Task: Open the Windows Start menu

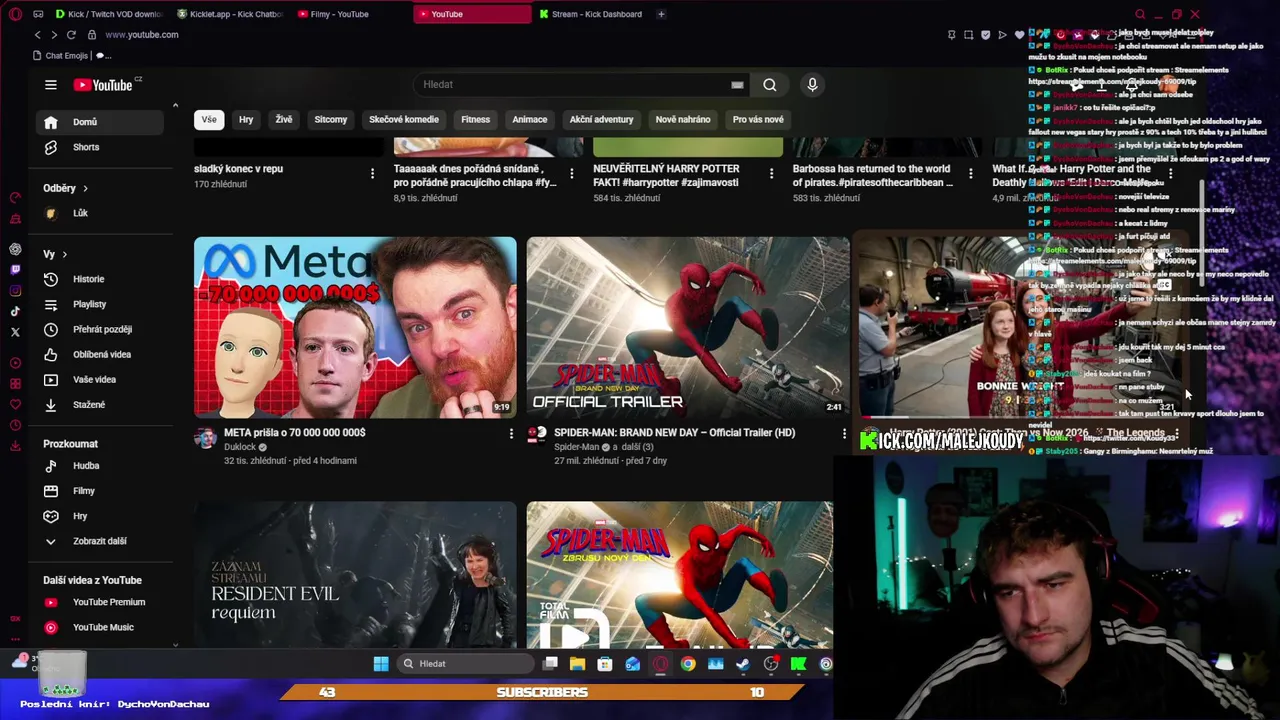Action: [381, 664]
